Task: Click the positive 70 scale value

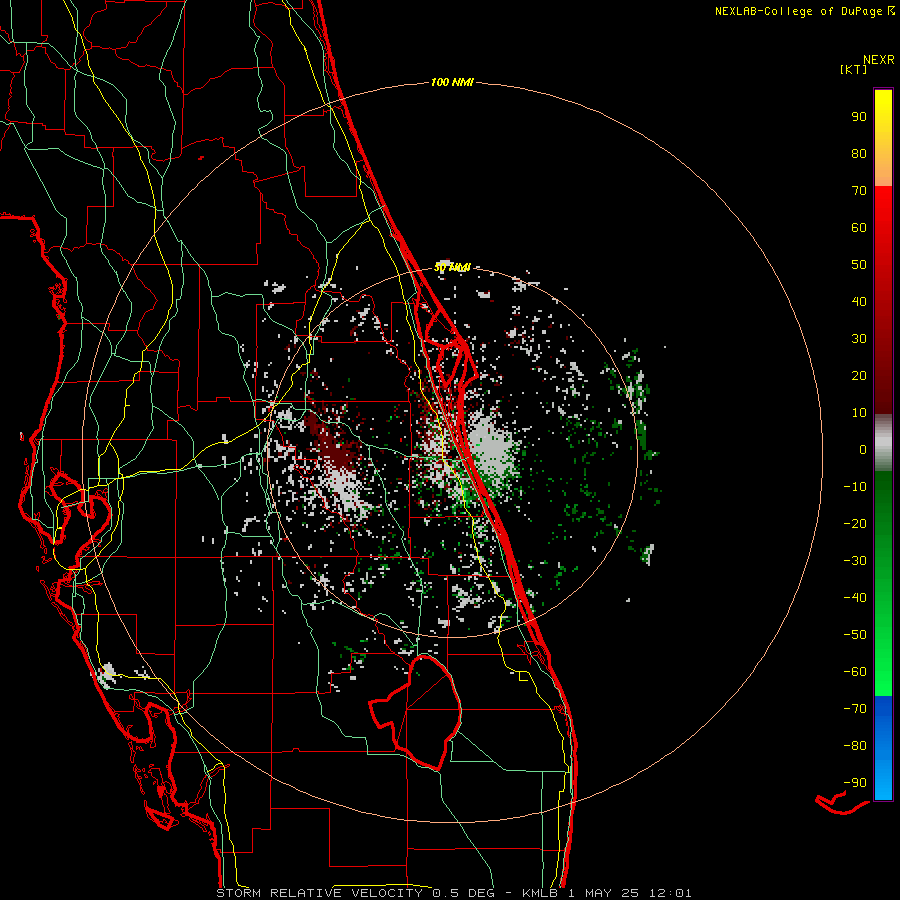Action: (x=859, y=191)
